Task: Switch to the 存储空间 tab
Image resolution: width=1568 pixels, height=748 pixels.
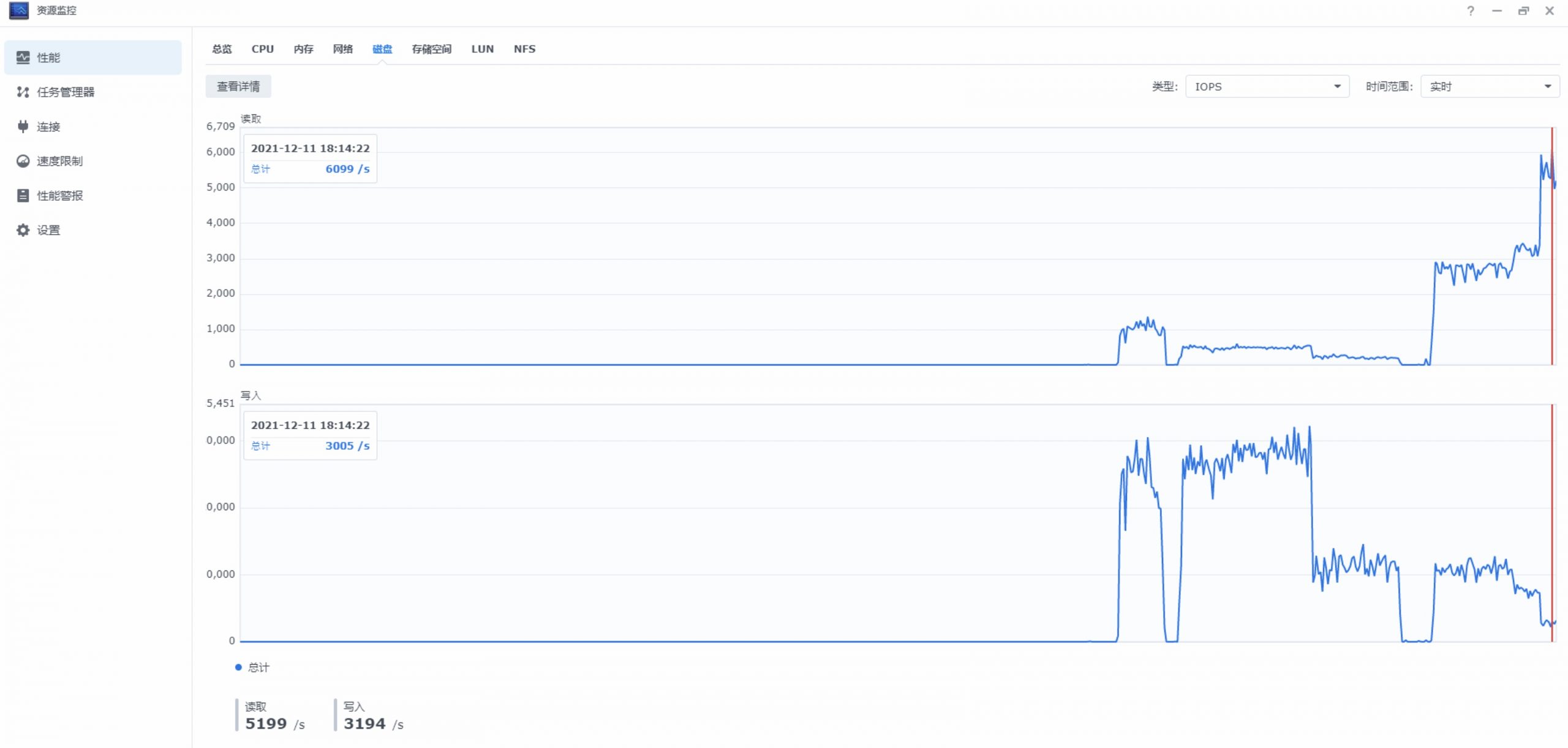Action: [x=431, y=49]
